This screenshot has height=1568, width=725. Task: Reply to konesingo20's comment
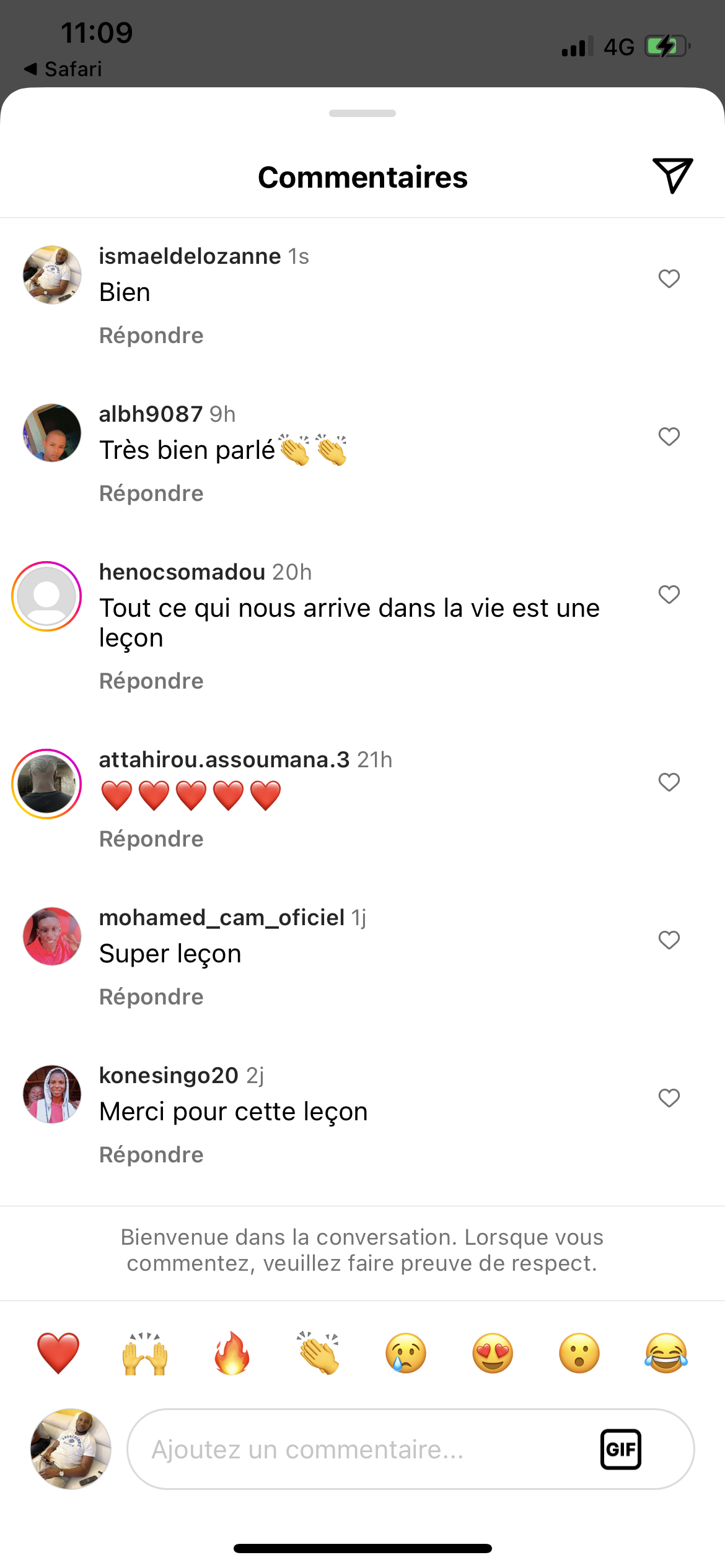pos(151,1155)
